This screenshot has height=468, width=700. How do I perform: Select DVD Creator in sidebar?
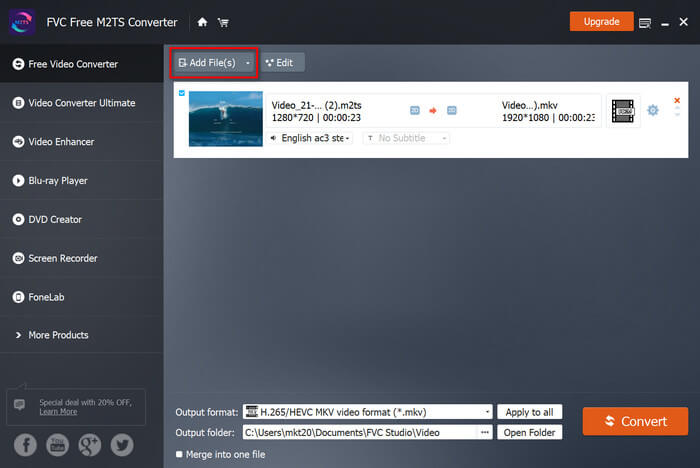pyautogui.click(x=82, y=220)
